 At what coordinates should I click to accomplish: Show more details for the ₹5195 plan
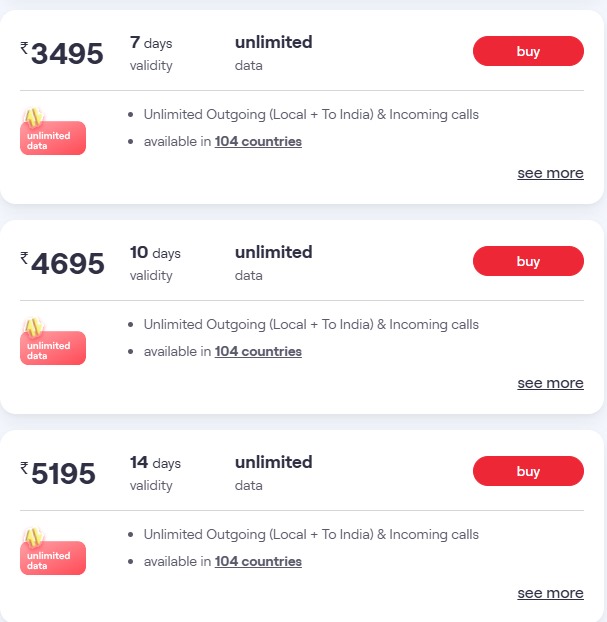[550, 593]
